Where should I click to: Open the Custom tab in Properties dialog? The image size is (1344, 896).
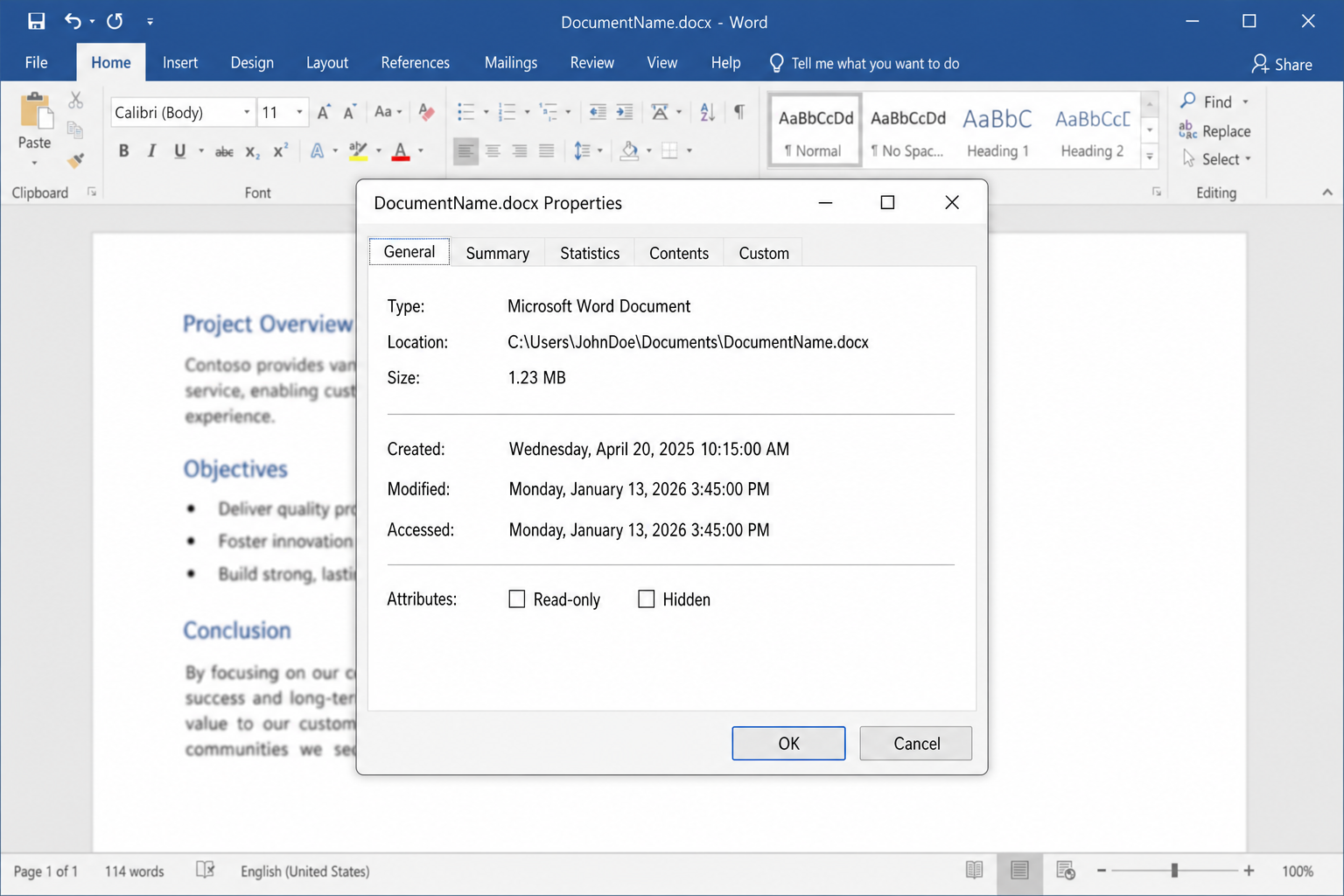point(764,253)
